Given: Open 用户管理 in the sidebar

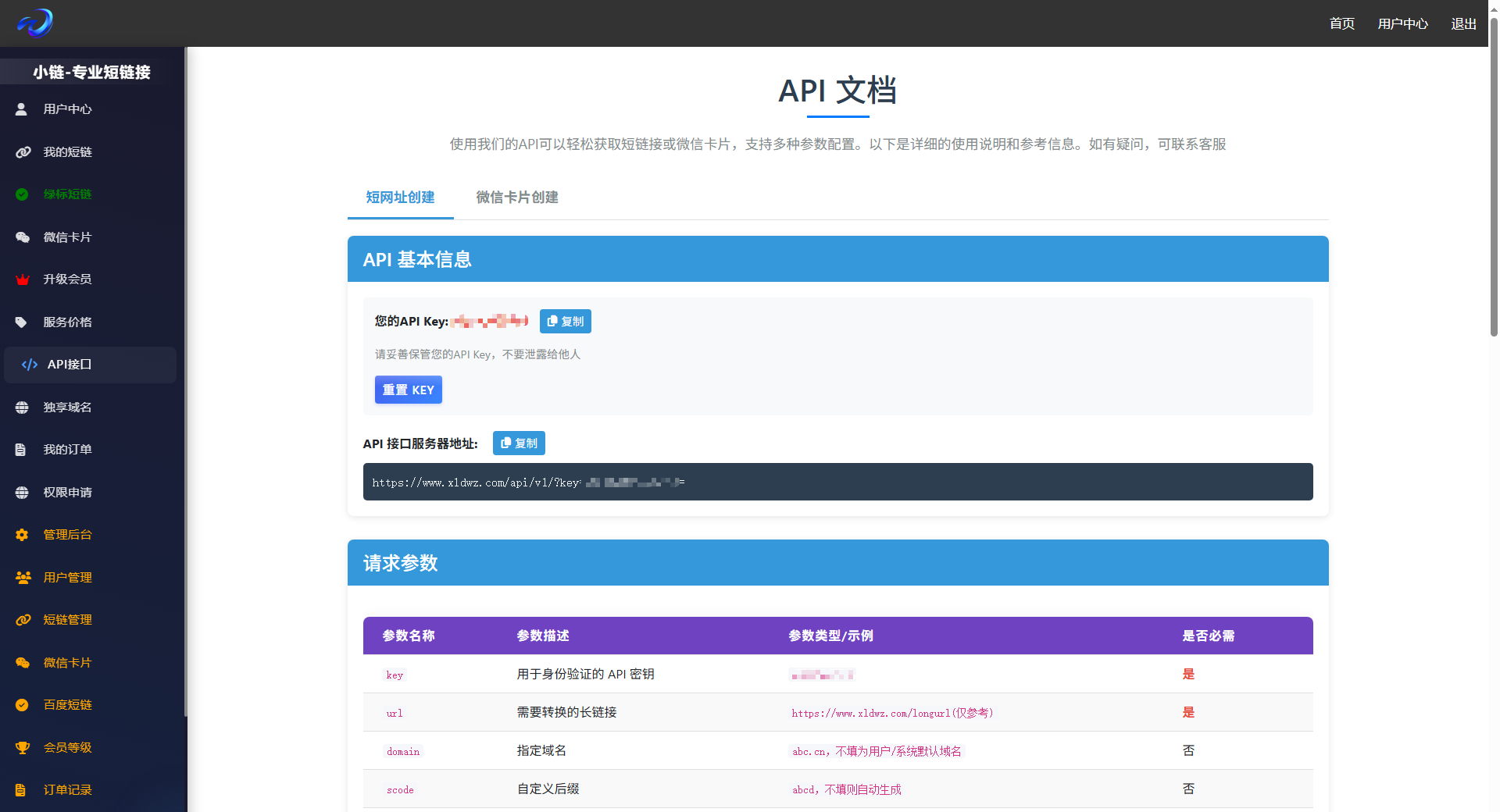Looking at the screenshot, I should [67, 578].
